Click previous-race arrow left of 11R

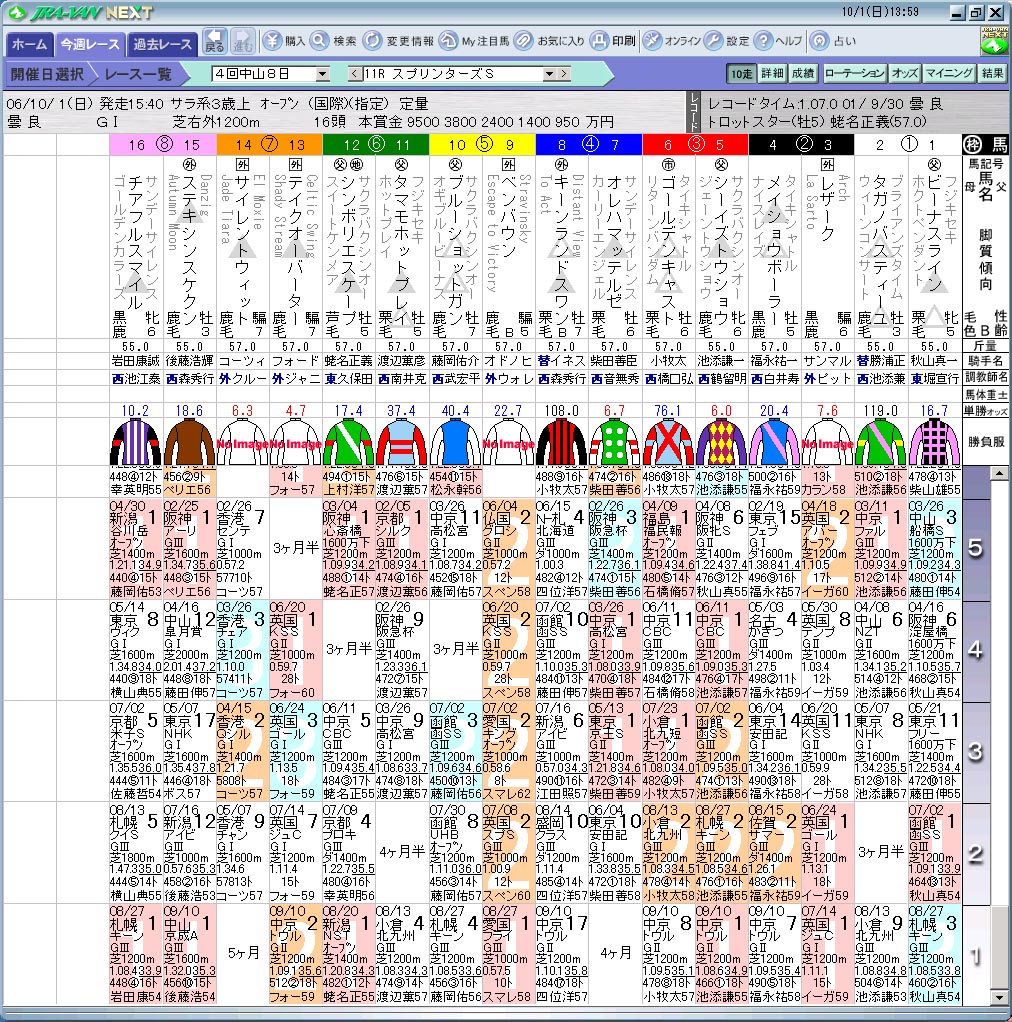(x=354, y=74)
